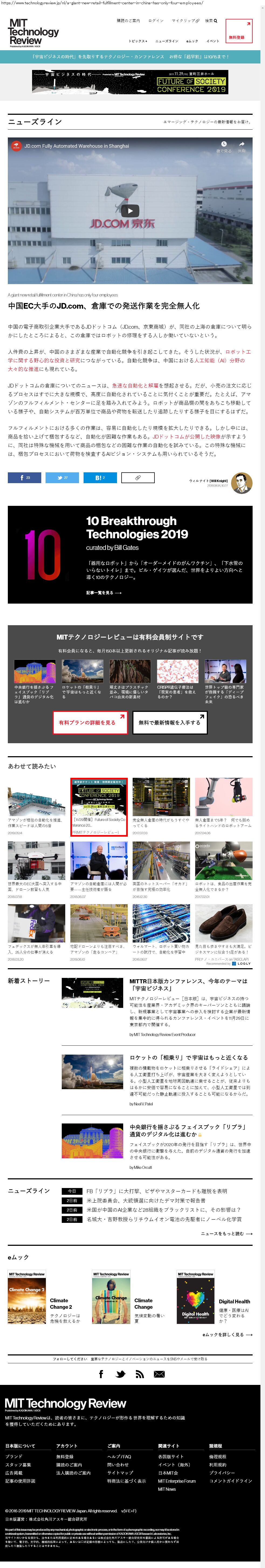Click the footer MIT Technology Review logo
This screenshot has width=265, height=1568.
click(x=66, y=1404)
